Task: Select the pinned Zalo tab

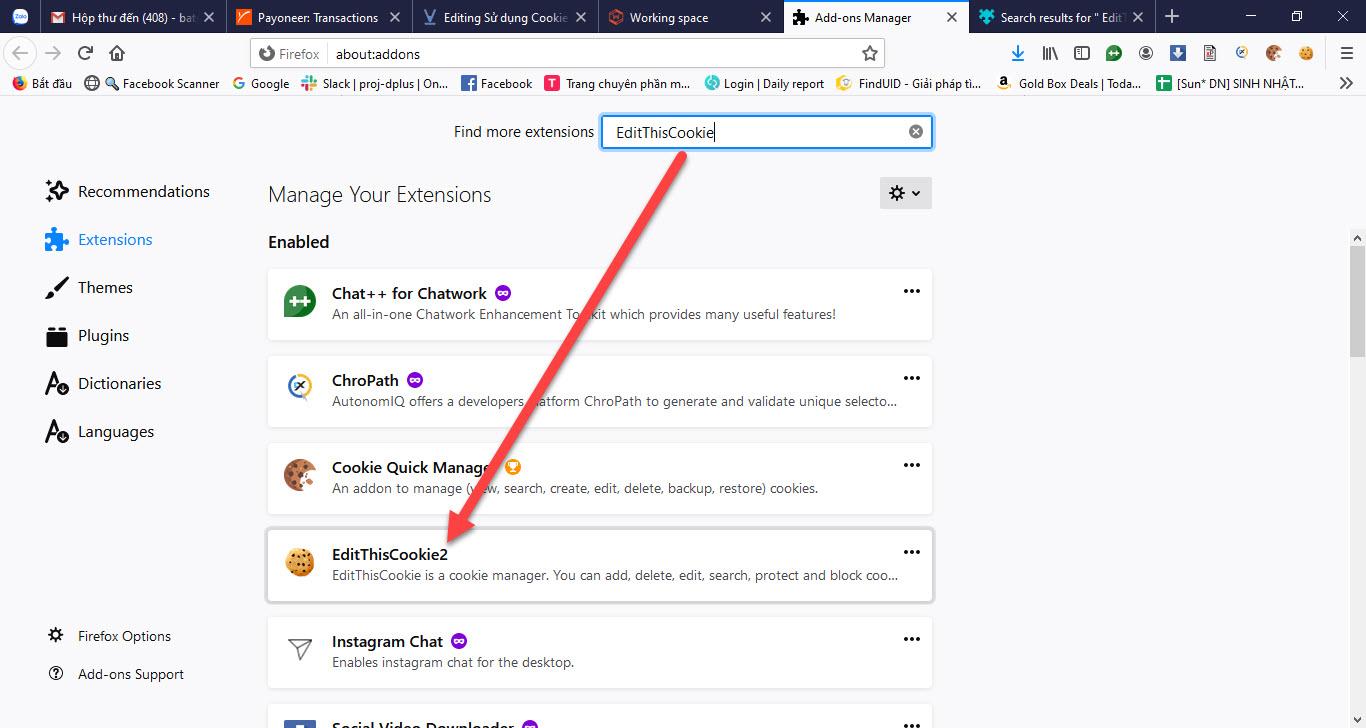Action: pyautogui.click(x=20, y=16)
